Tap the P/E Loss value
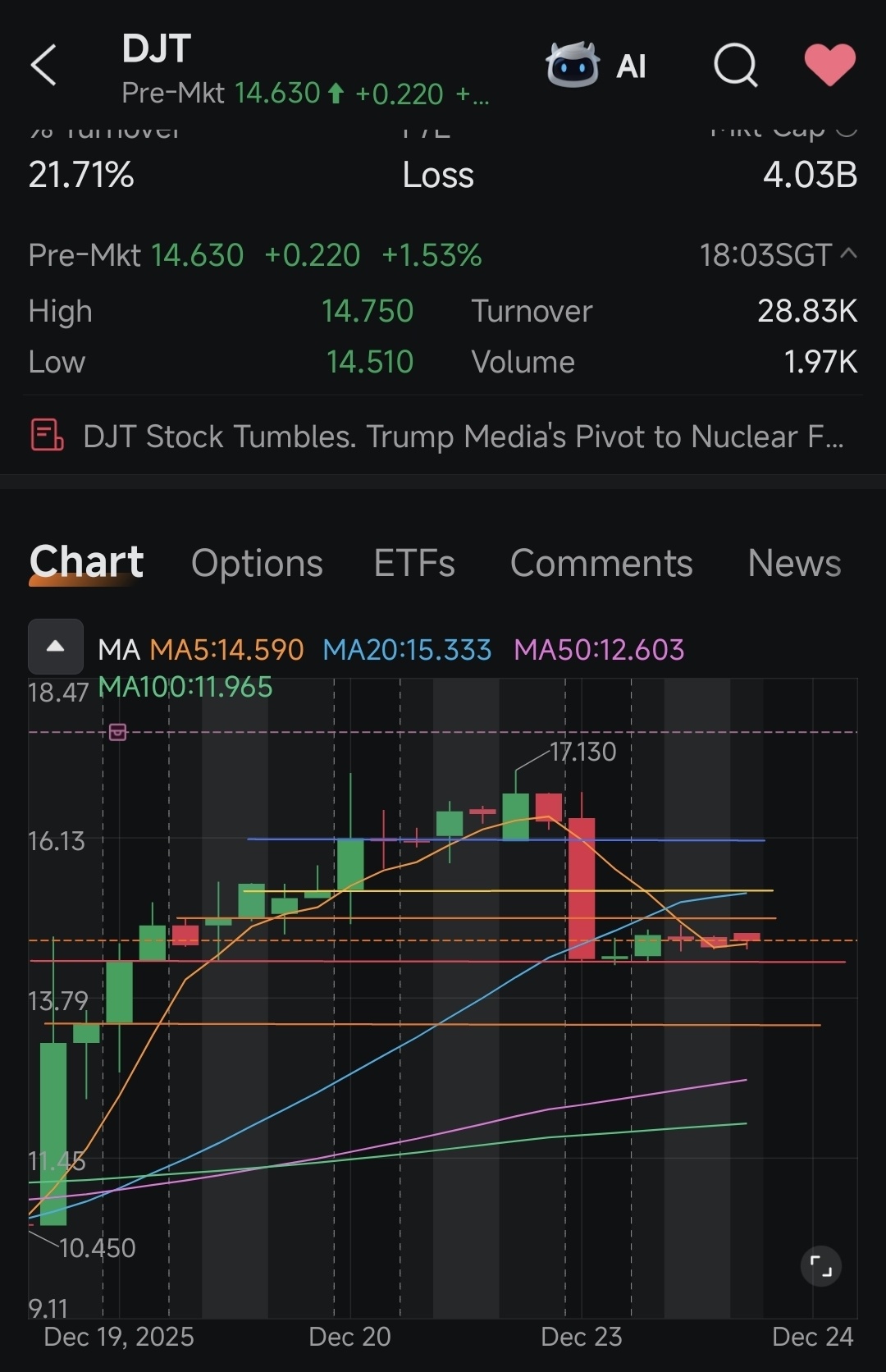Image resolution: width=886 pixels, height=1372 pixels. click(438, 175)
